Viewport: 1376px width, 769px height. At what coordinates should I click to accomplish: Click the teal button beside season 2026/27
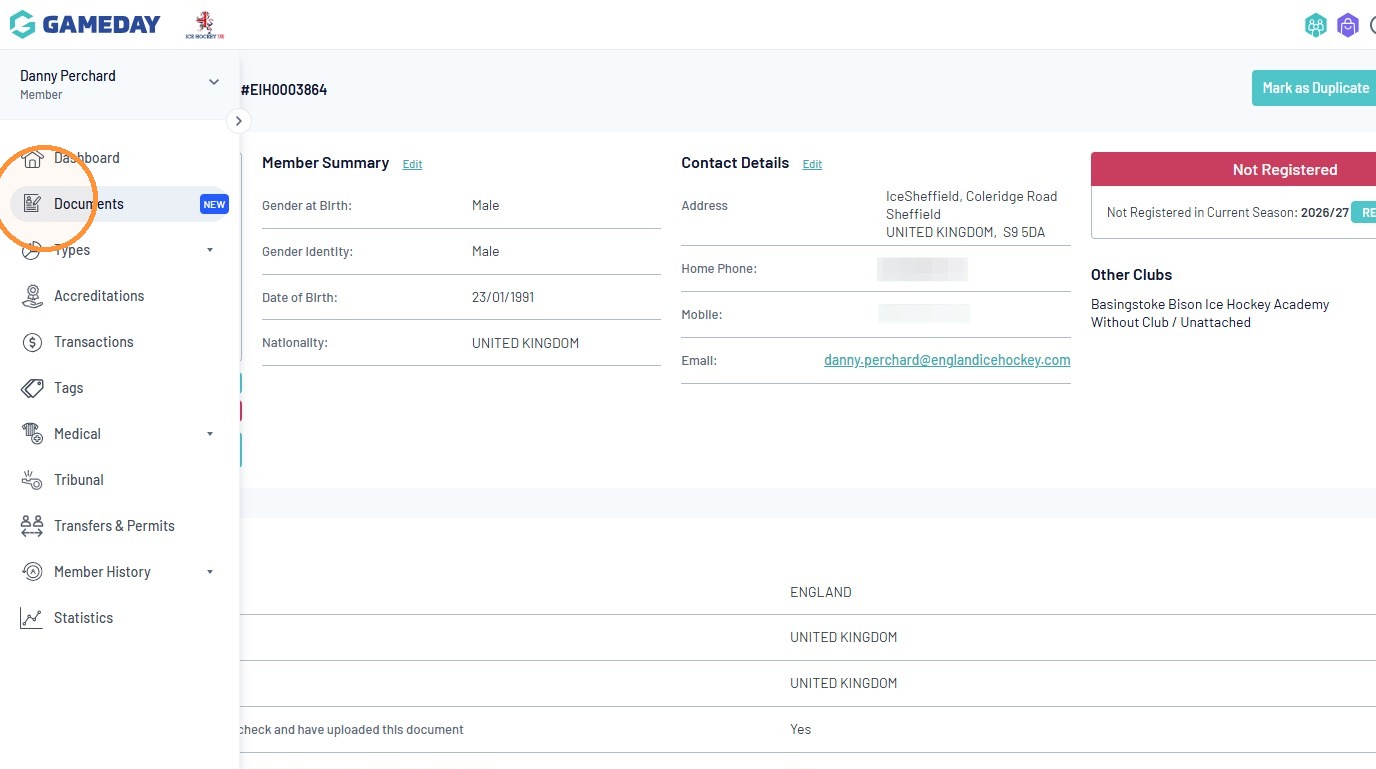(1364, 212)
